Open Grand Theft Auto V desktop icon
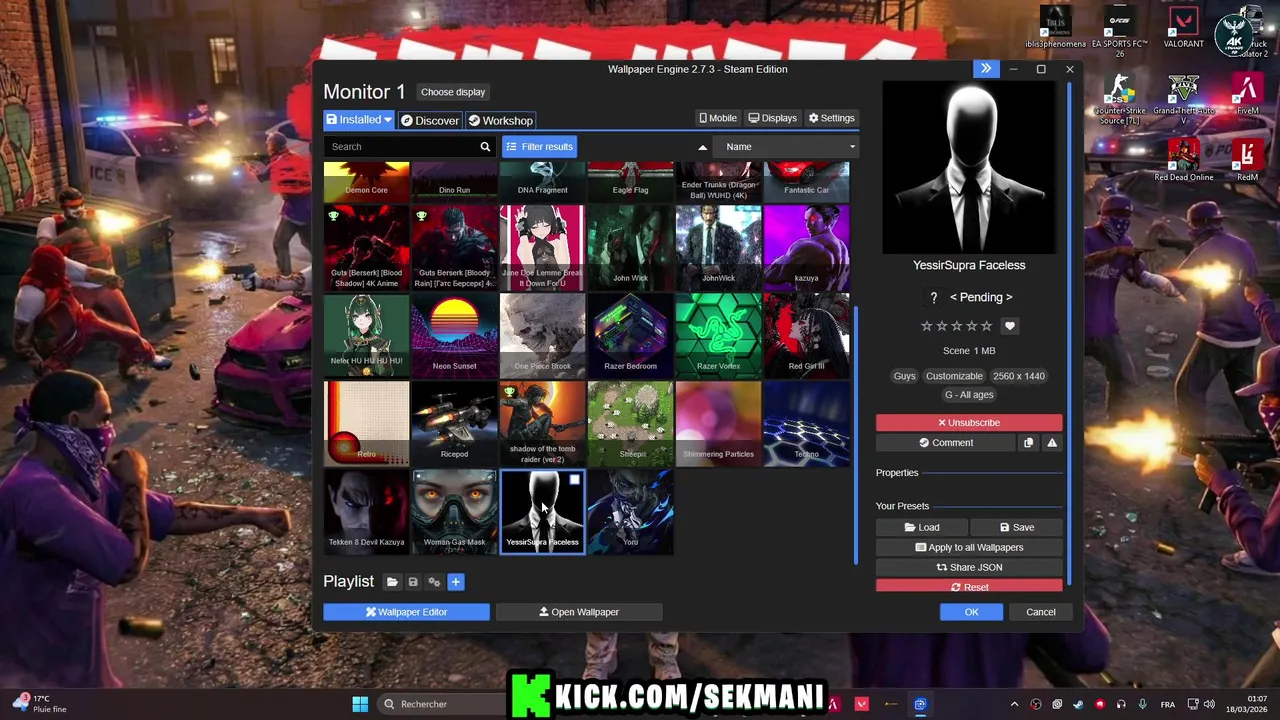 coord(1183,98)
